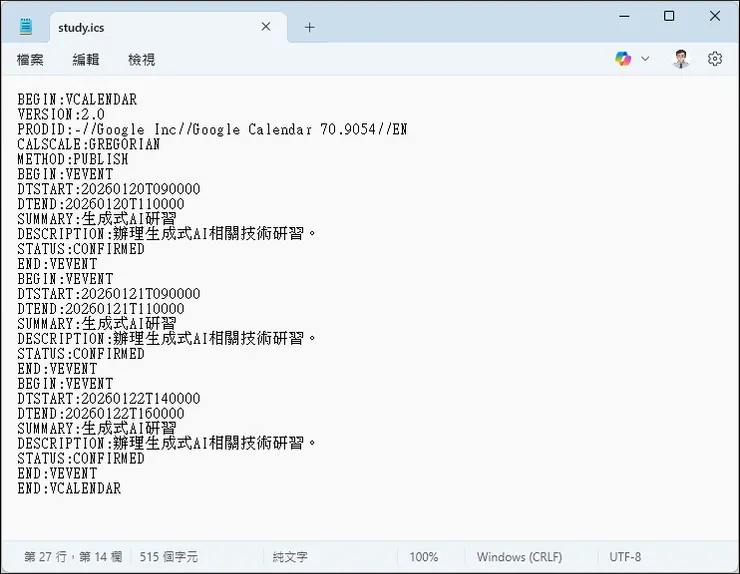
Task: Add a new tab with plus button
Action: pyautogui.click(x=309, y=27)
